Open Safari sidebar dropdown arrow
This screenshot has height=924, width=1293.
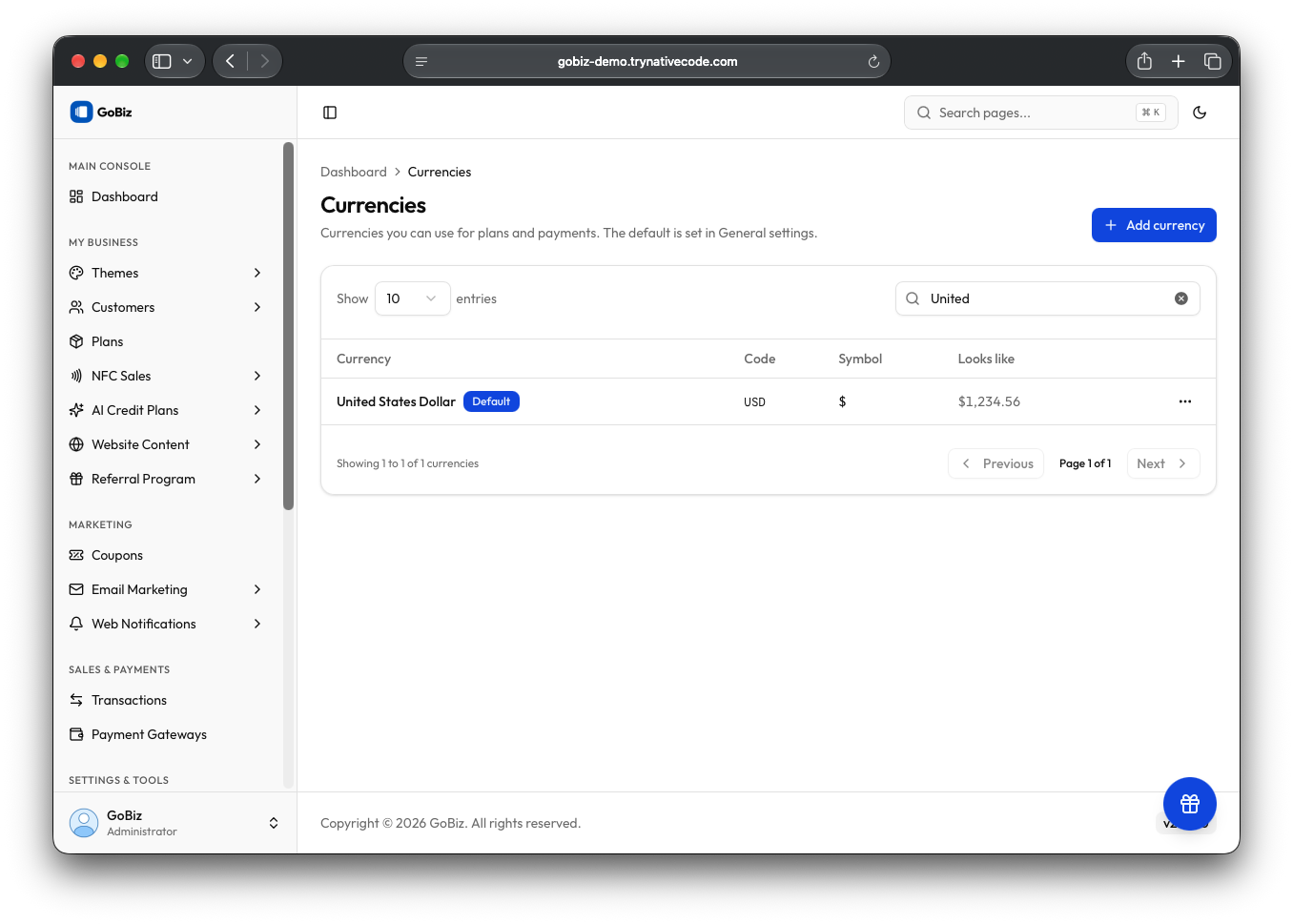[188, 61]
